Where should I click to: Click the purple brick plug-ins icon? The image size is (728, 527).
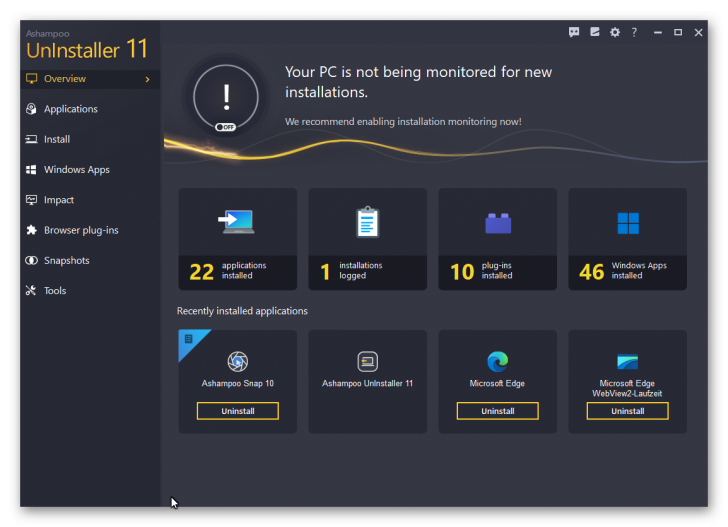[498, 223]
